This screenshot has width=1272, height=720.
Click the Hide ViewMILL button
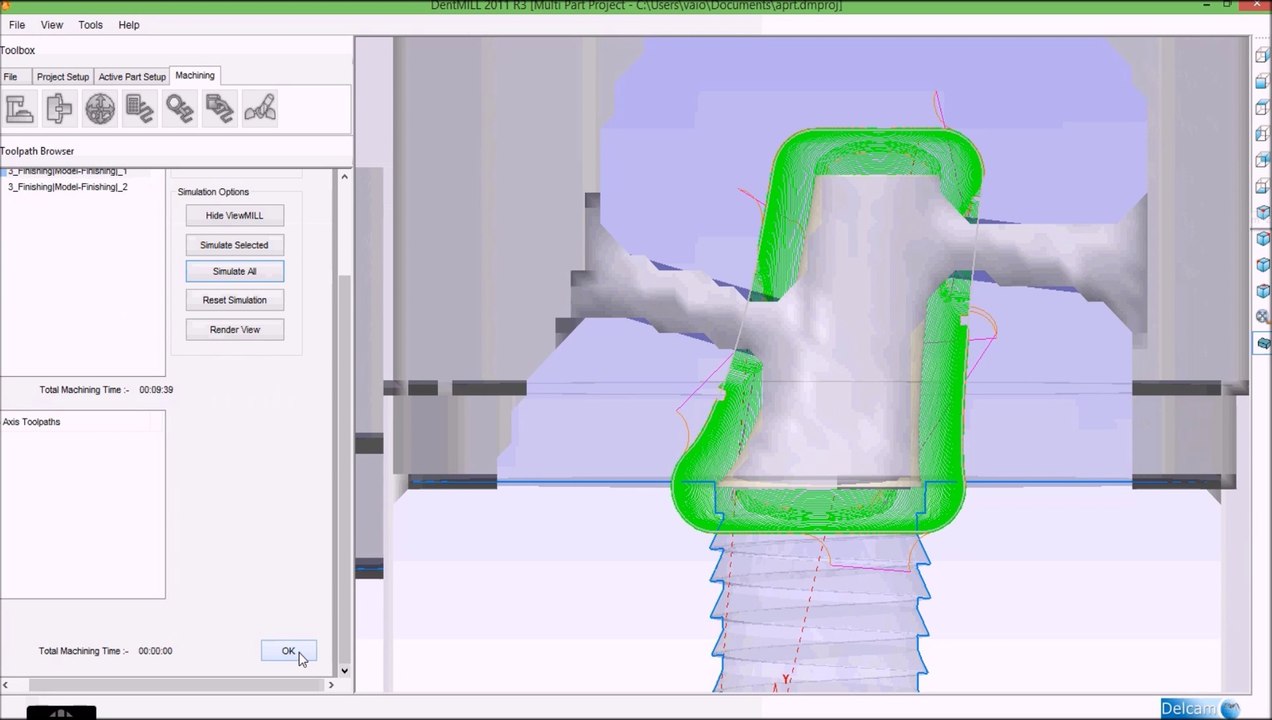coord(235,216)
